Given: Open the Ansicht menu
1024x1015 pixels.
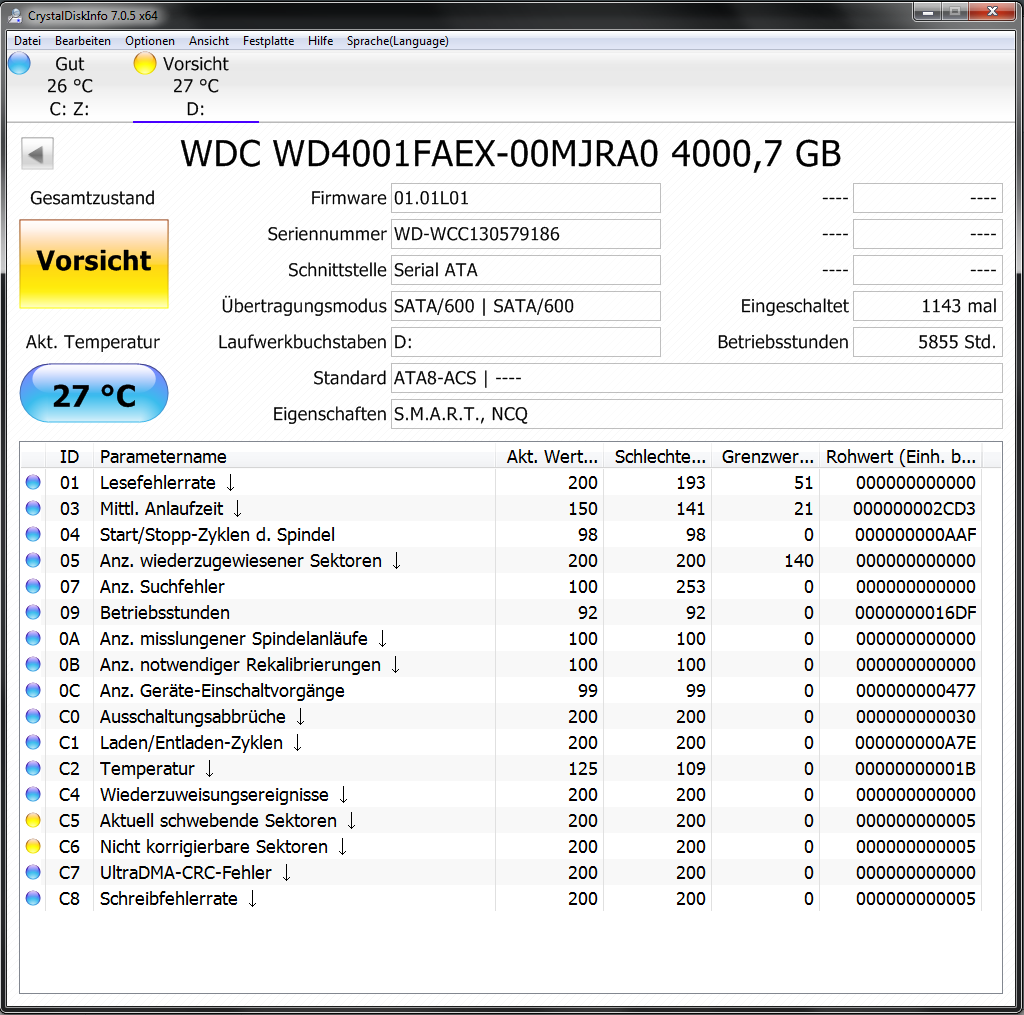Looking at the screenshot, I should (209, 40).
